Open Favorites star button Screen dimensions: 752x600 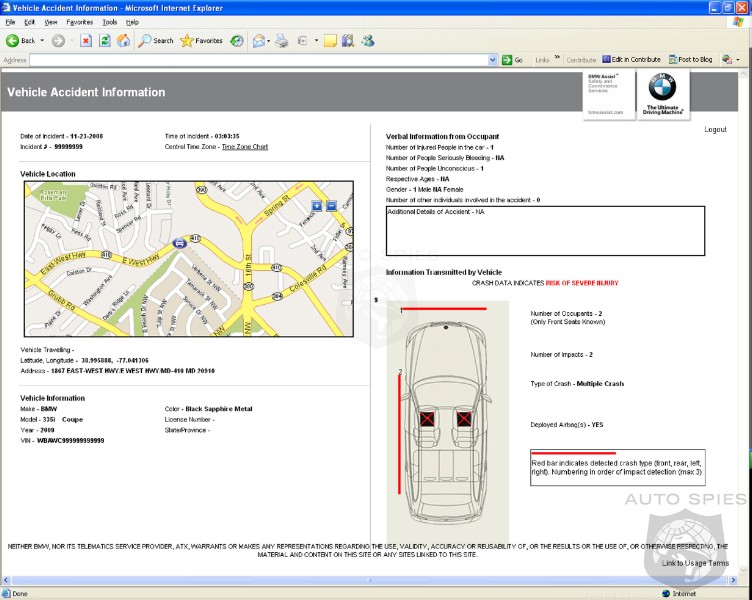click(201, 41)
